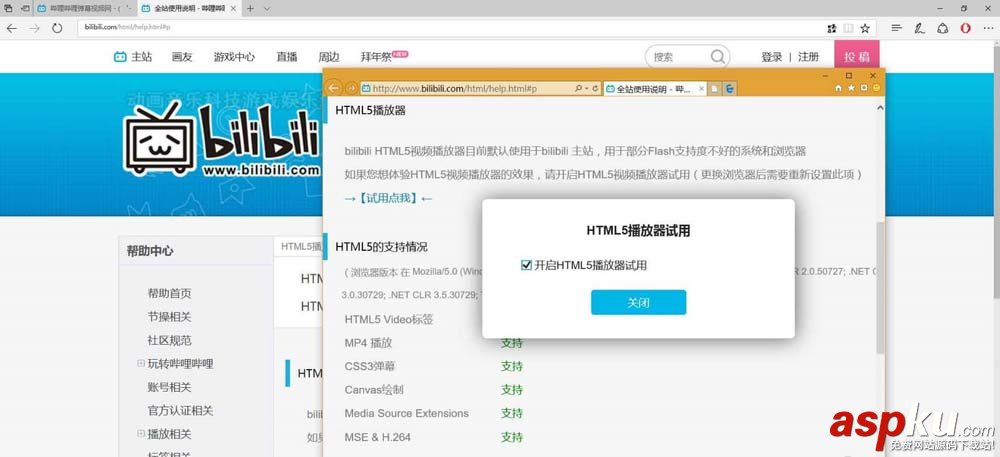Expand 播放相关 plus box in sidebar
1000x457 pixels.
tap(140, 433)
